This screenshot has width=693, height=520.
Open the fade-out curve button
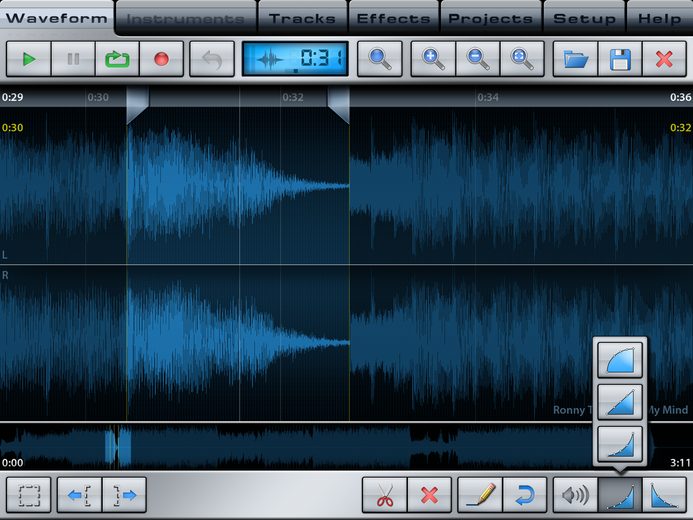point(664,495)
